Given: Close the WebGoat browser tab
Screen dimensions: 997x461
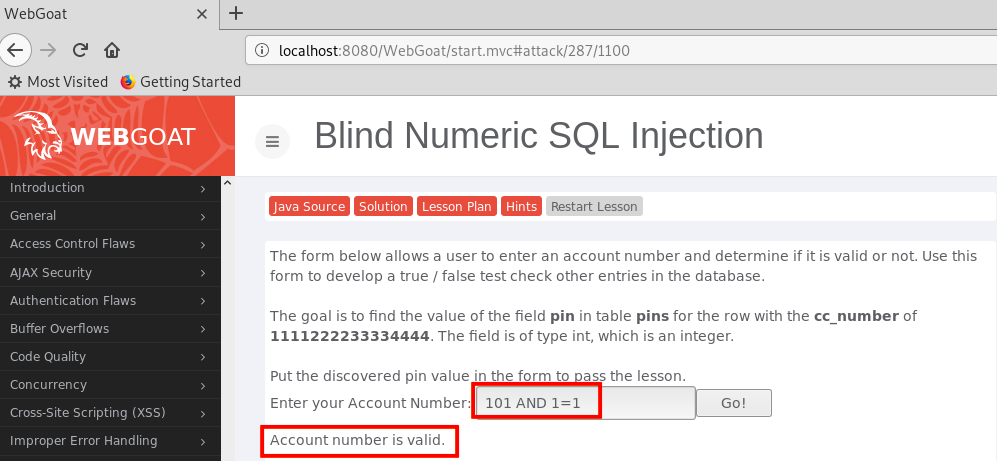Looking at the screenshot, I should point(202,14).
